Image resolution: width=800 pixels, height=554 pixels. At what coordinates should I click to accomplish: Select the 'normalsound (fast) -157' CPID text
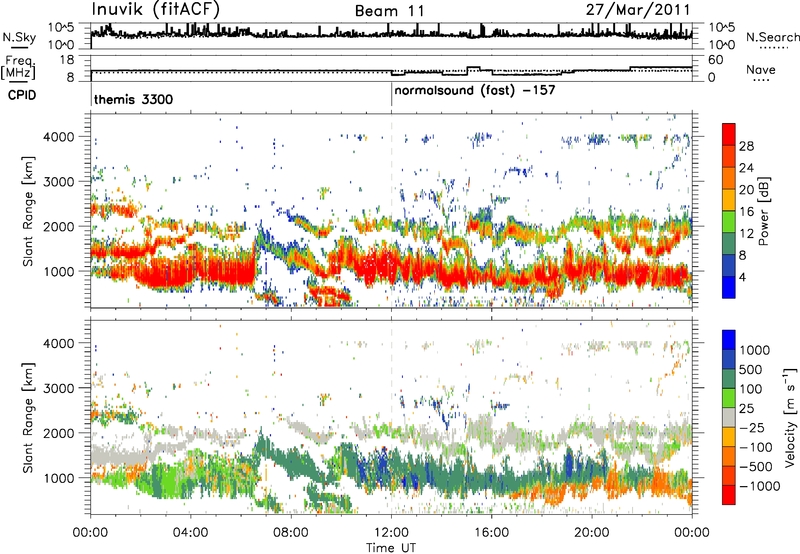click(x=474, y=91)
